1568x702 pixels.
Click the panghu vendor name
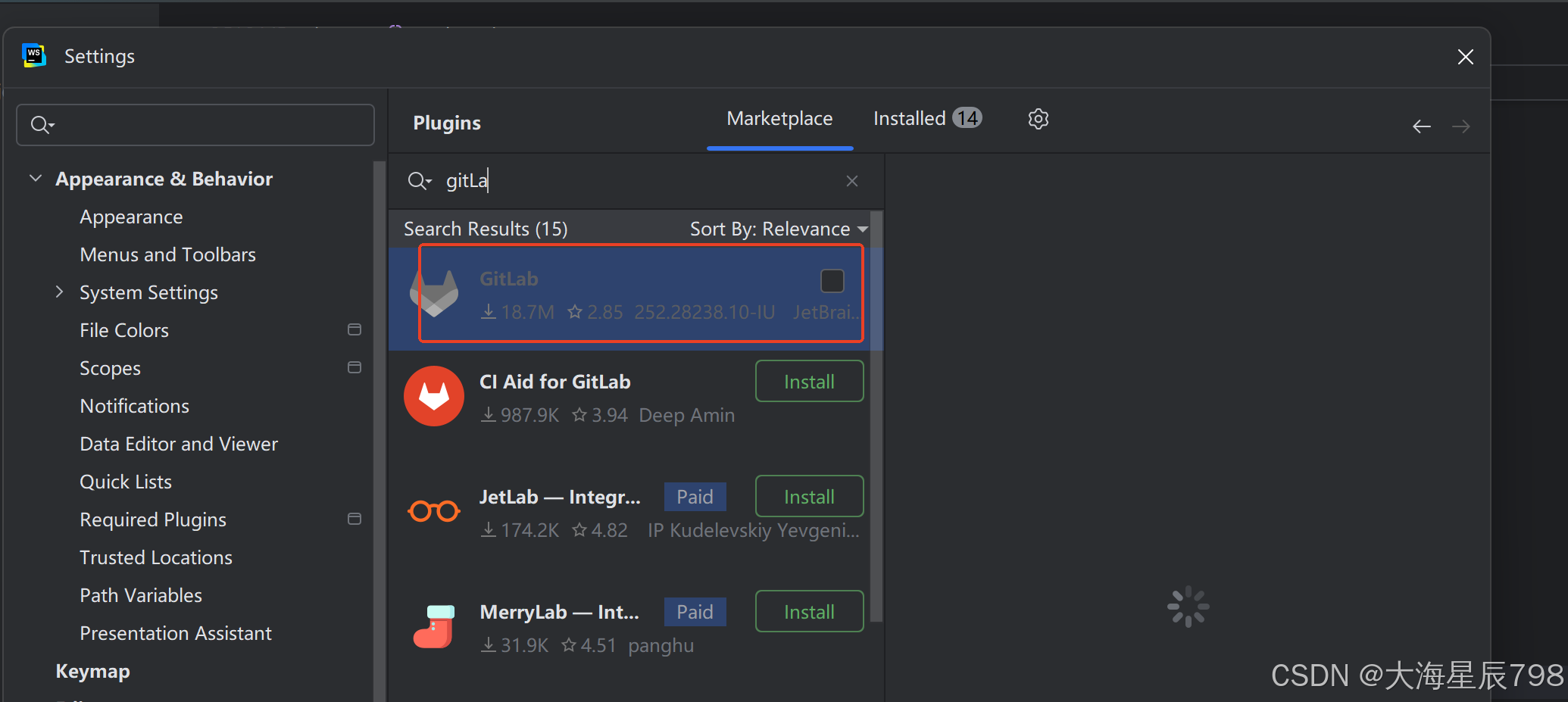click(x=661, y=645)
